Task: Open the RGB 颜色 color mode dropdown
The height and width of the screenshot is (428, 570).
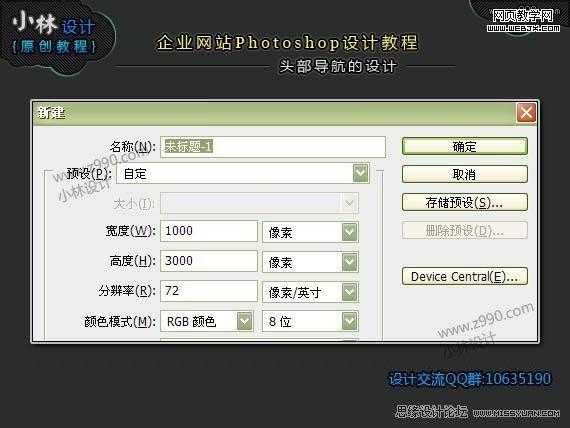Action: pyautogui.click(x=206, y=321)
